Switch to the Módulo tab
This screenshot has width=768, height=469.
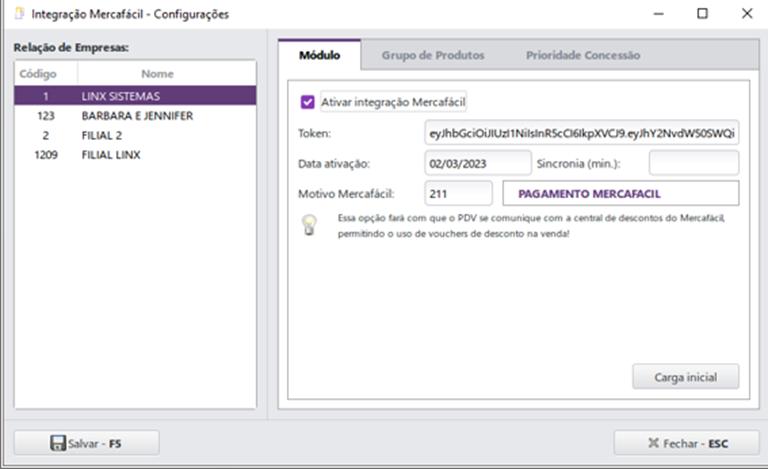(x=320, y=55)
